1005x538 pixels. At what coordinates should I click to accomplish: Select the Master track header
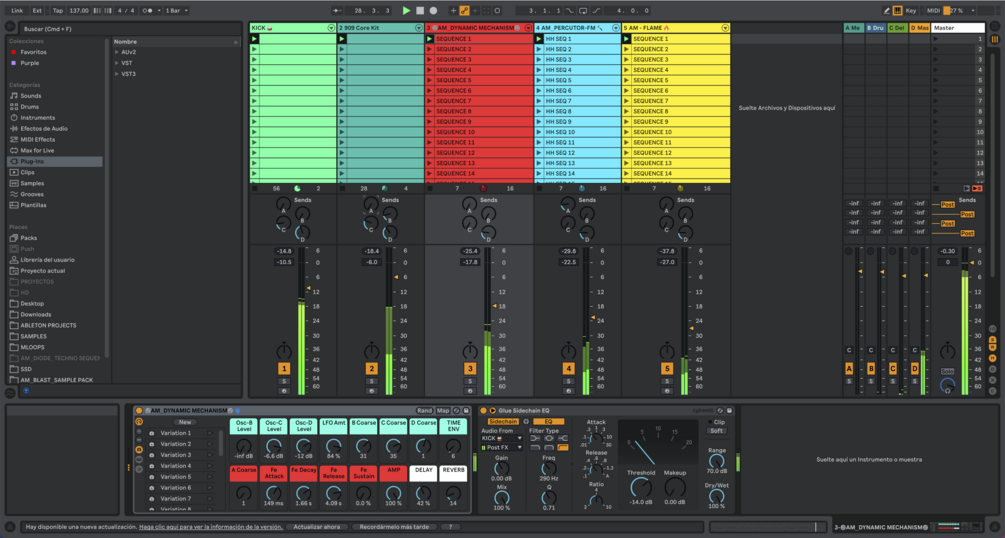pyautogui.click(x=958, y=28)
